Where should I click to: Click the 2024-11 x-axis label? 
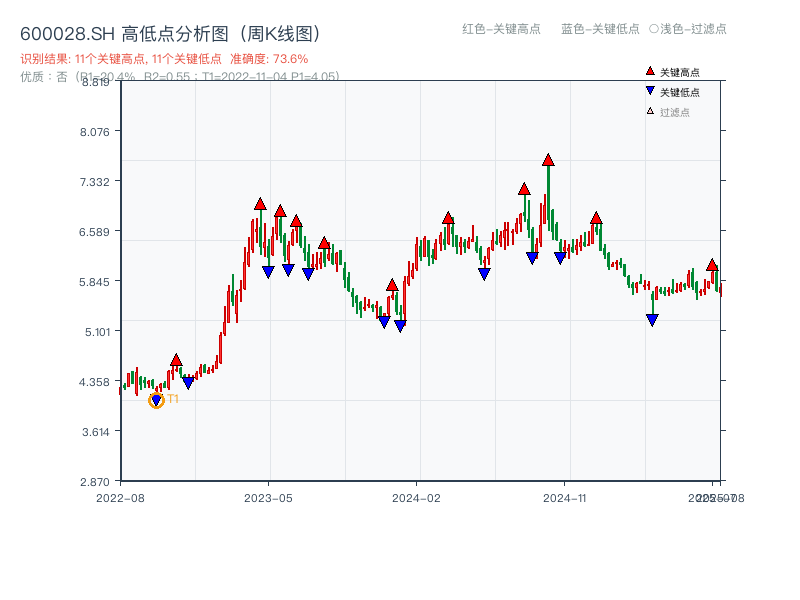564,498
